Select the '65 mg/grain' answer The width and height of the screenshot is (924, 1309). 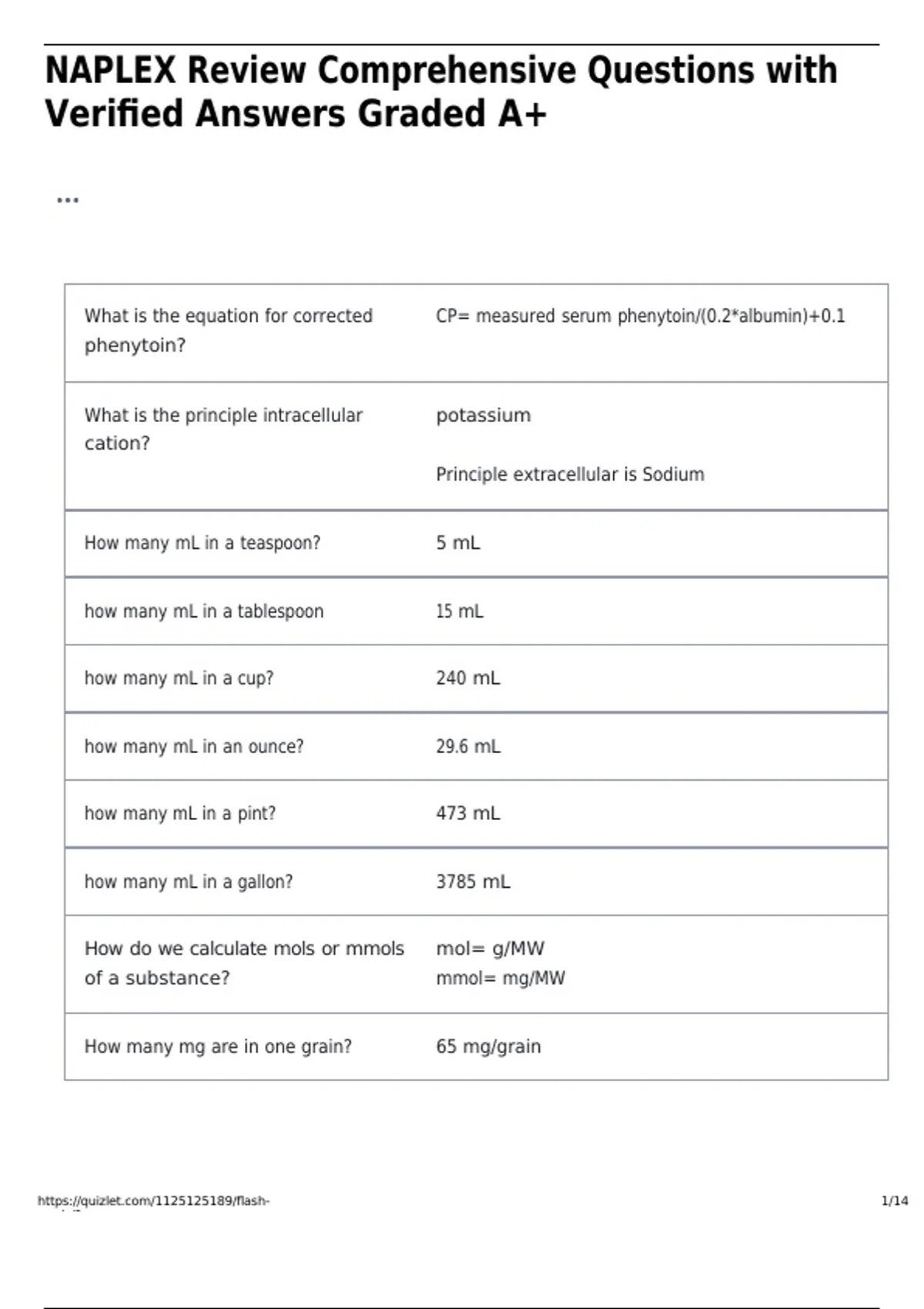point(488,1046)
